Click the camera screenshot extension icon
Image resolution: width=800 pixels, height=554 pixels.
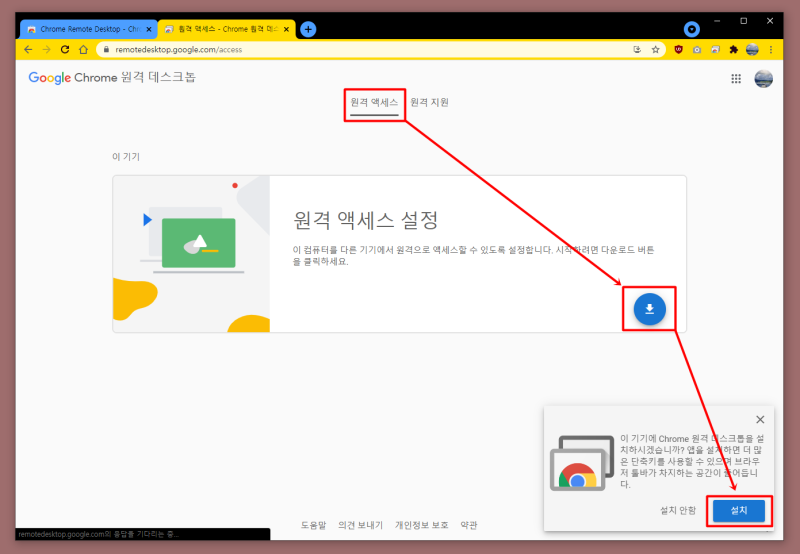tap(697, 49)
